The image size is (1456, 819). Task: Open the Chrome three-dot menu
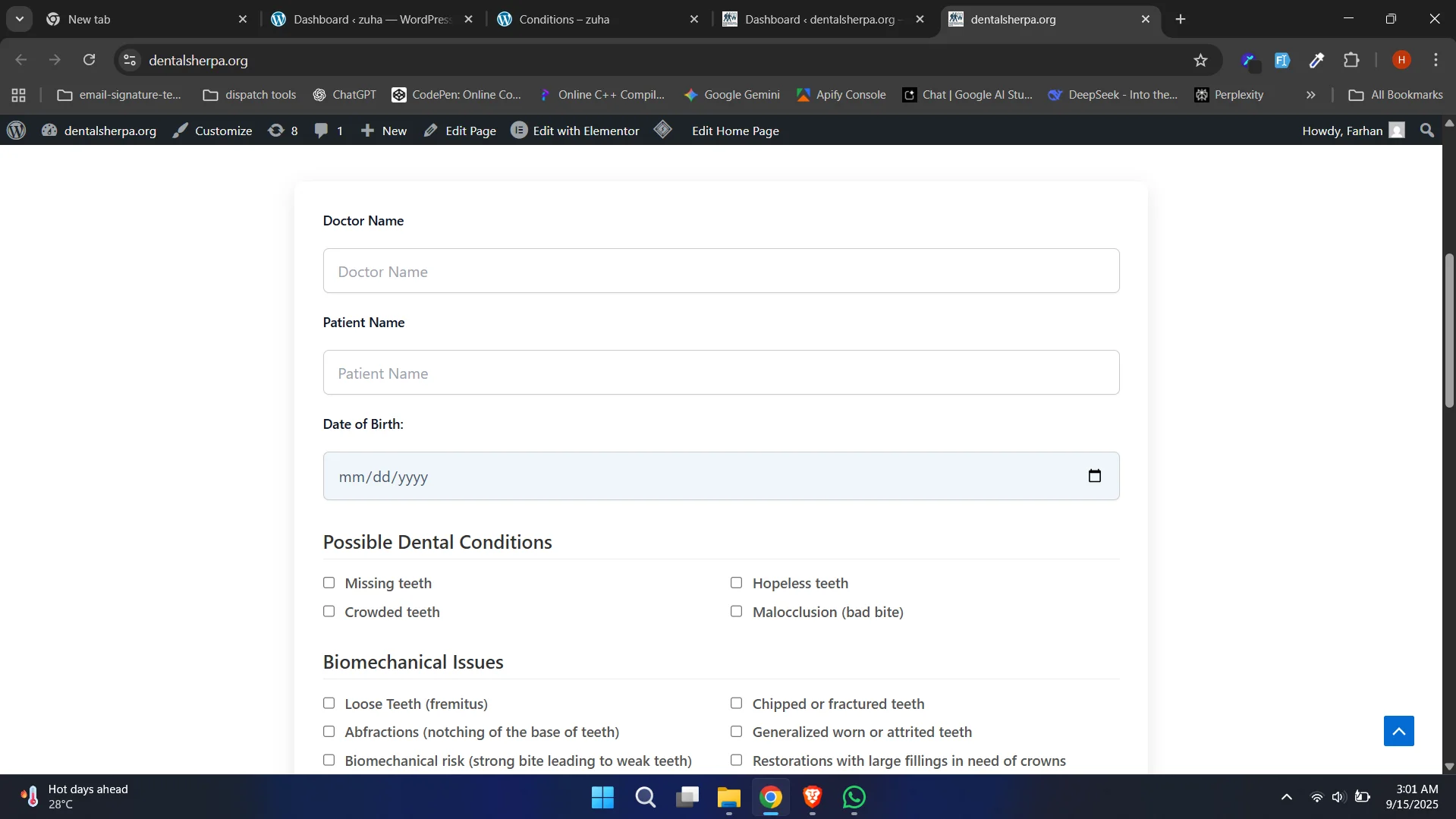(1436, 60)
